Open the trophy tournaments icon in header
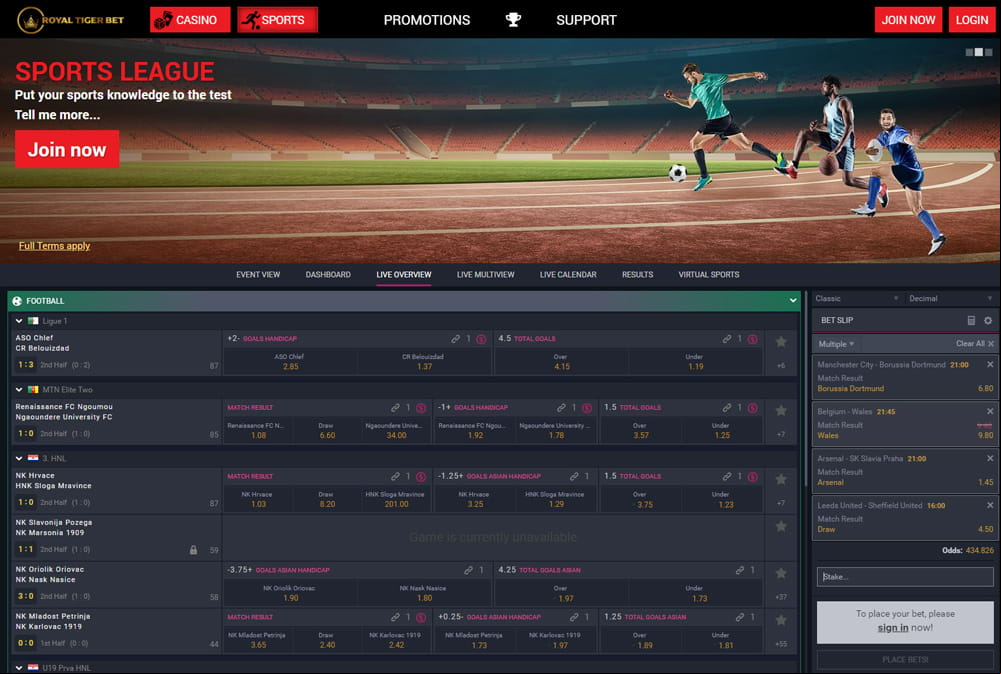The image size is (1001, 674). click(x=513, y=20)
